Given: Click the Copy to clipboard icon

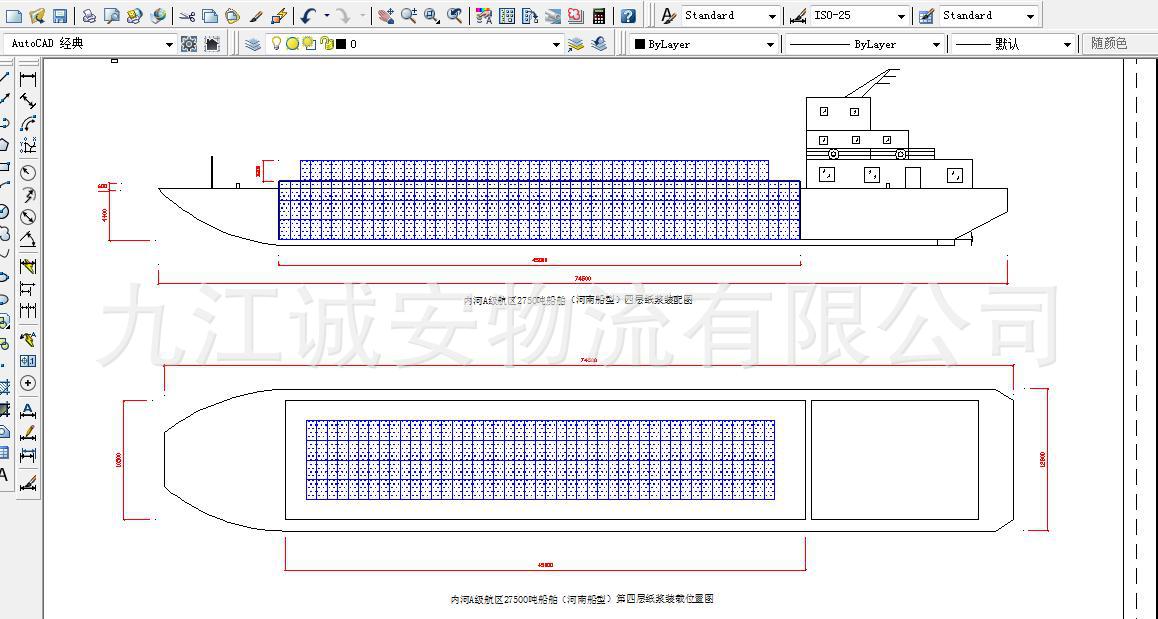Looking at the screenshot, I should pos(210,16).
